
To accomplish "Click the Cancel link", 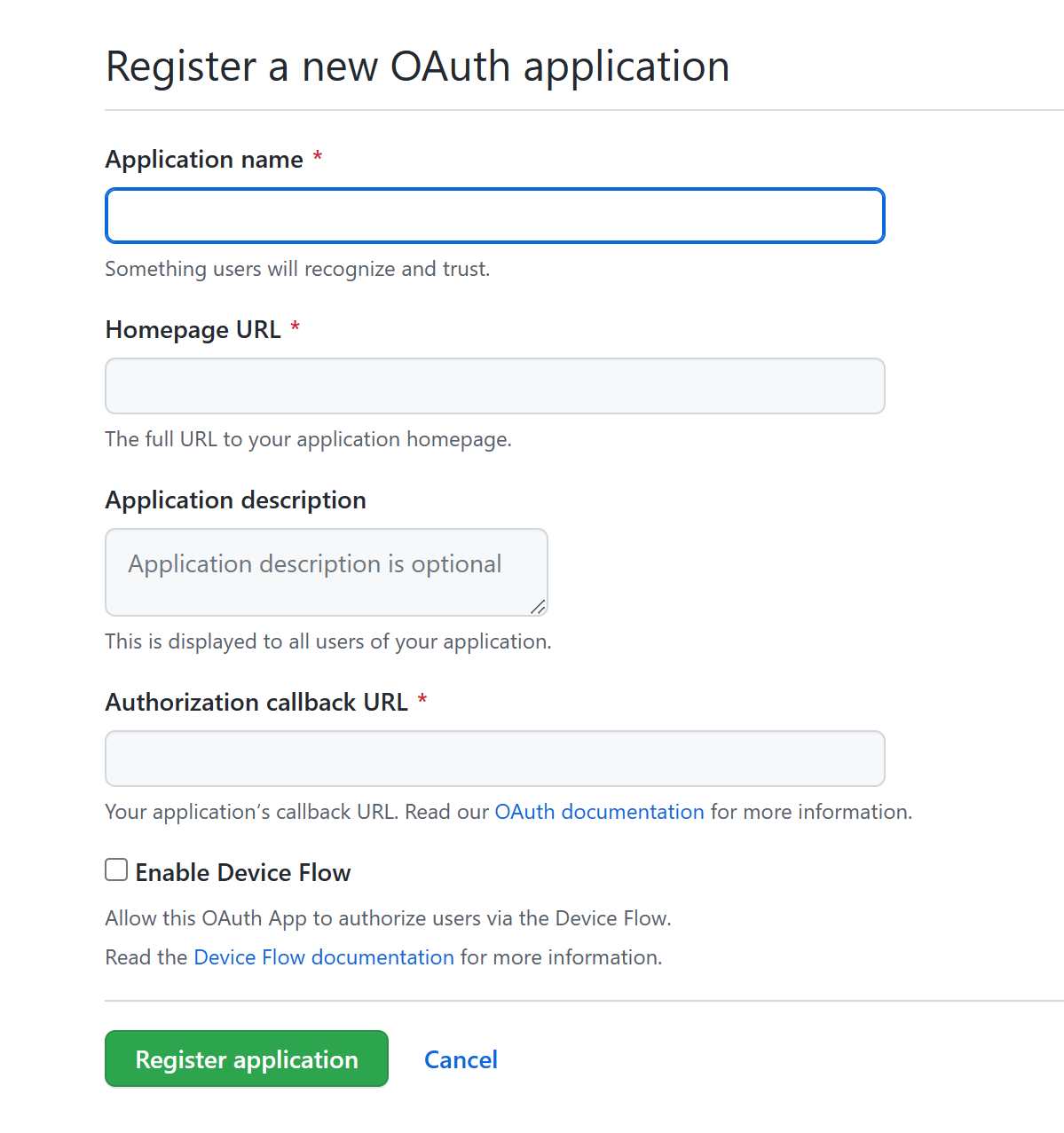I will [x=461, y=1059].
